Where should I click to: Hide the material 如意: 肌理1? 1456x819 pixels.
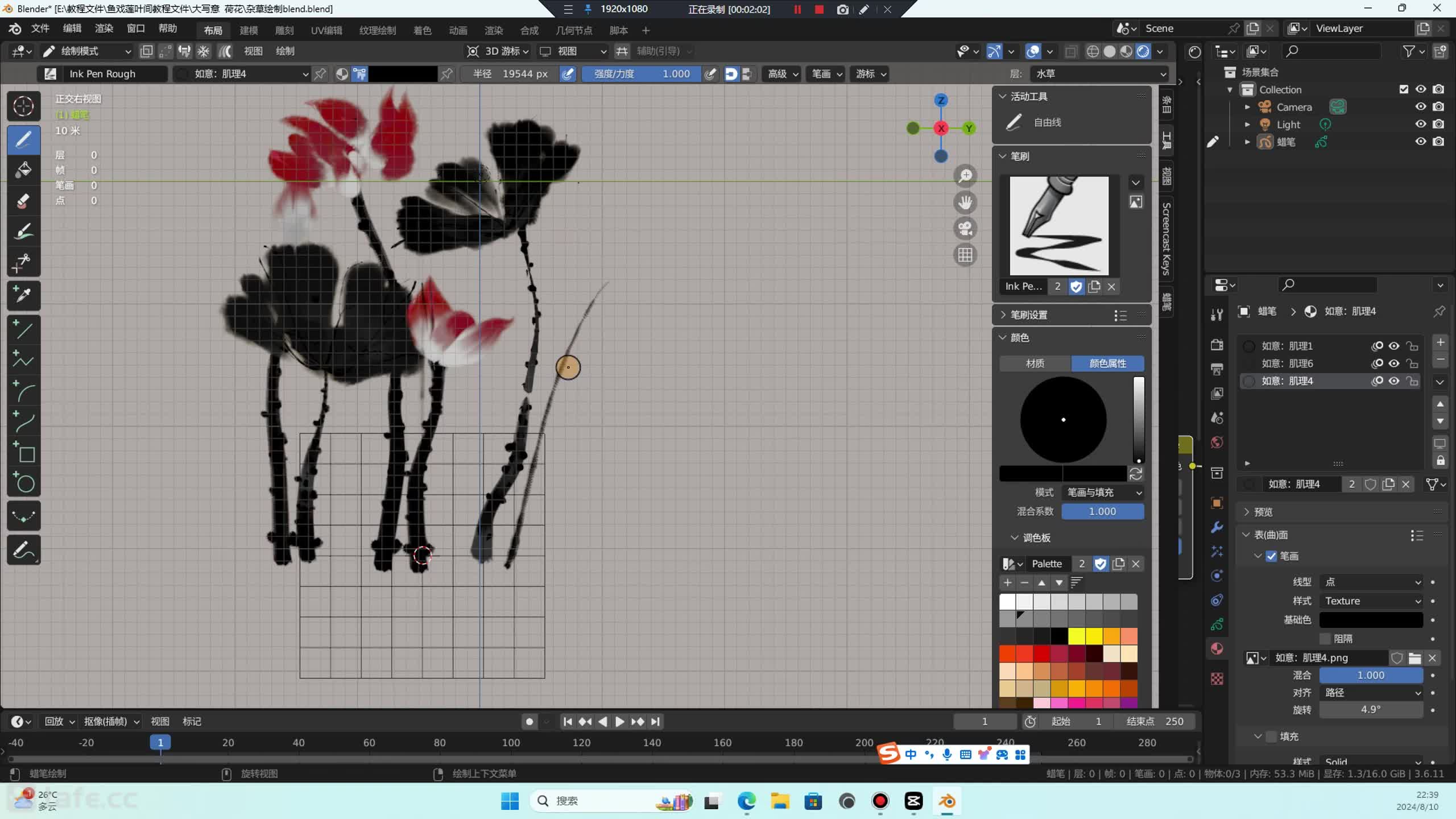pos(1393,346)
